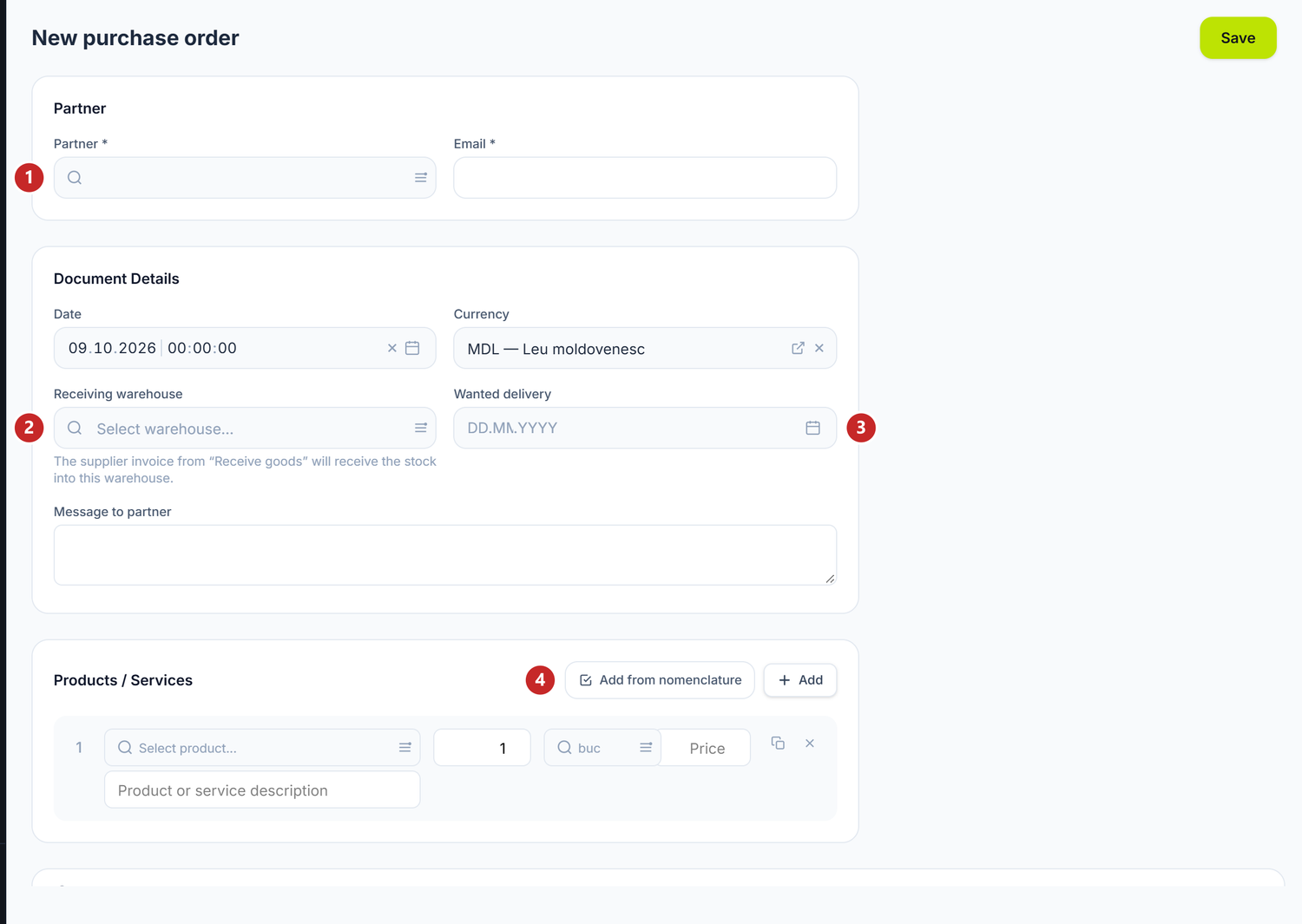Image resolution: width=1302 pixels, height=924 pixels.
Task: Click the Date value 09.10.2026
Action: 112,348
